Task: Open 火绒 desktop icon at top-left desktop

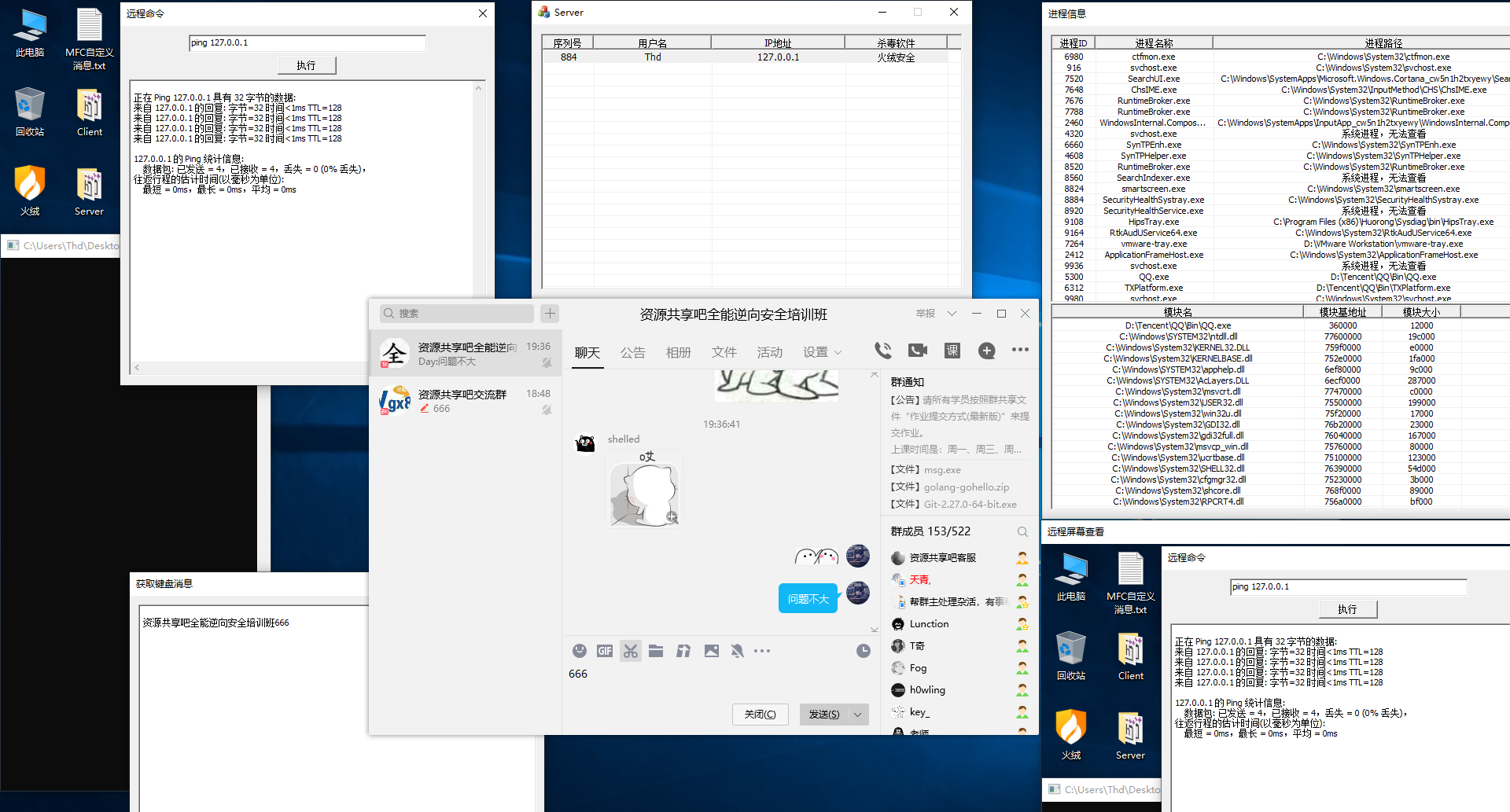Action: tap(30, 191)
